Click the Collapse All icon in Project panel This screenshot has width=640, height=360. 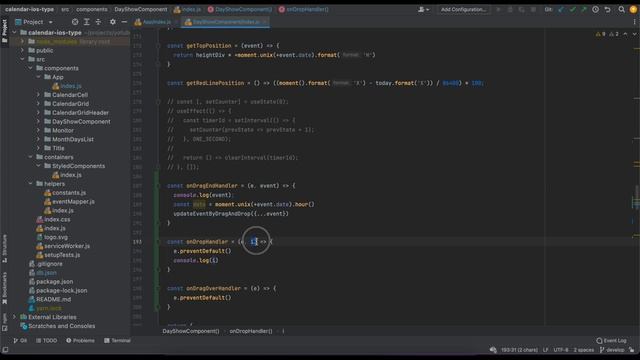click(x=98, y=22)
